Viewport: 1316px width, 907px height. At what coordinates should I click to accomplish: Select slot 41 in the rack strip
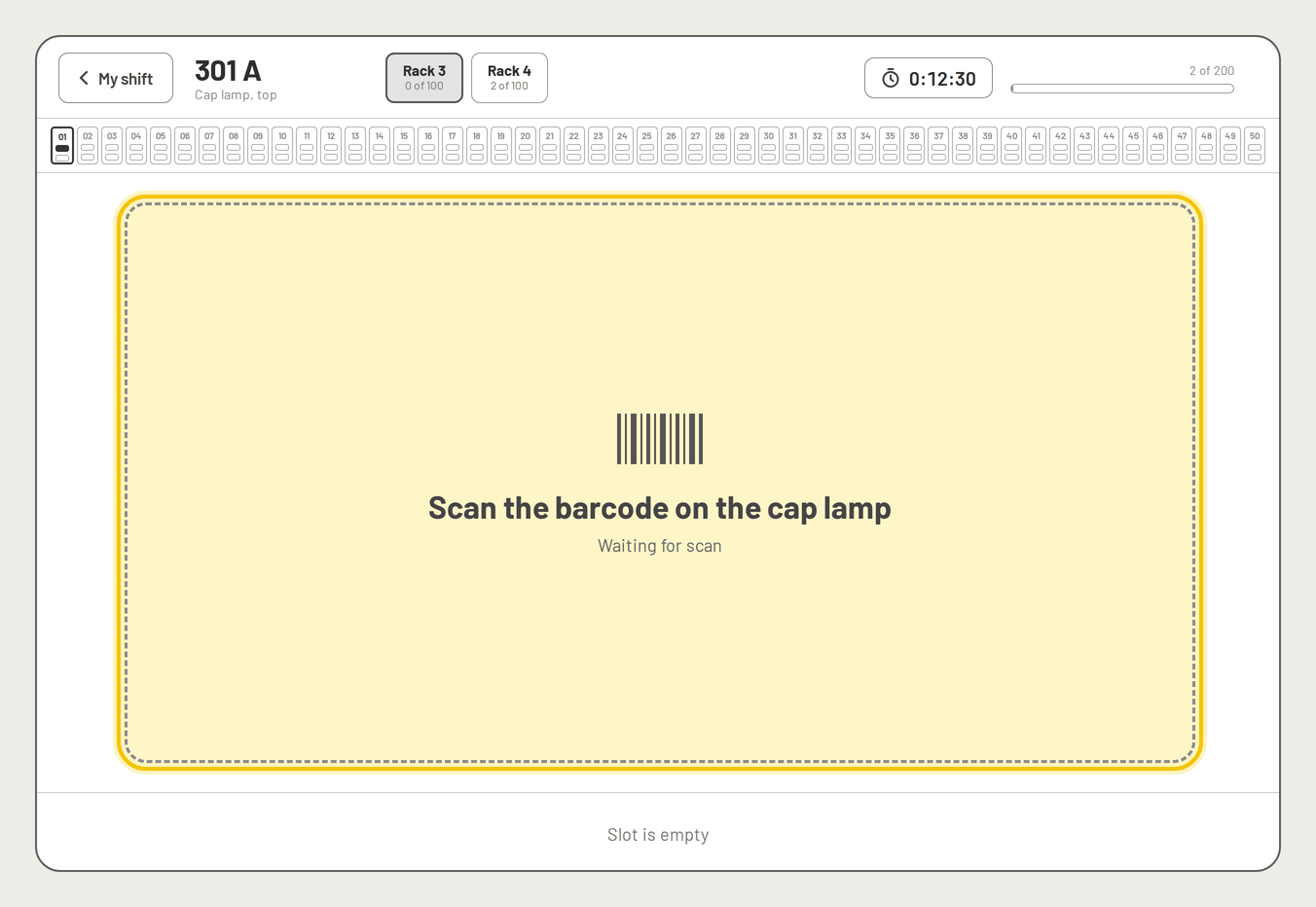click(1037, 146)
